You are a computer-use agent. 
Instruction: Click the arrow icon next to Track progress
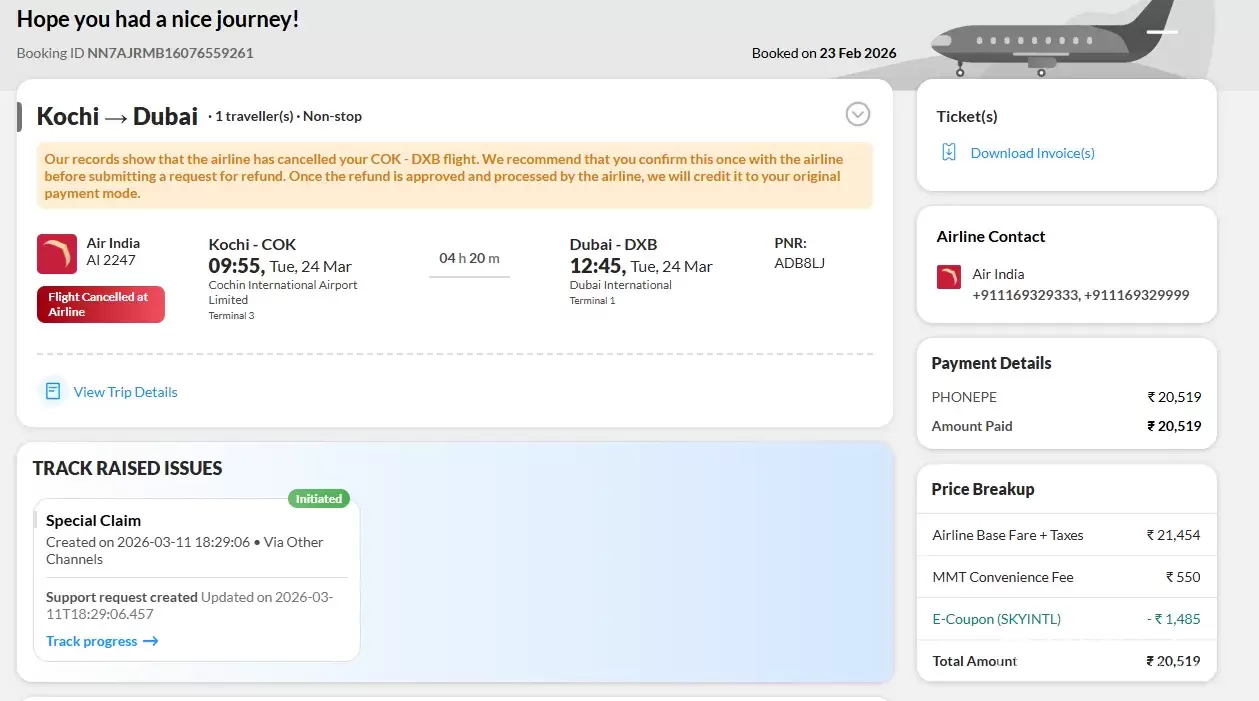pos(151,641)
